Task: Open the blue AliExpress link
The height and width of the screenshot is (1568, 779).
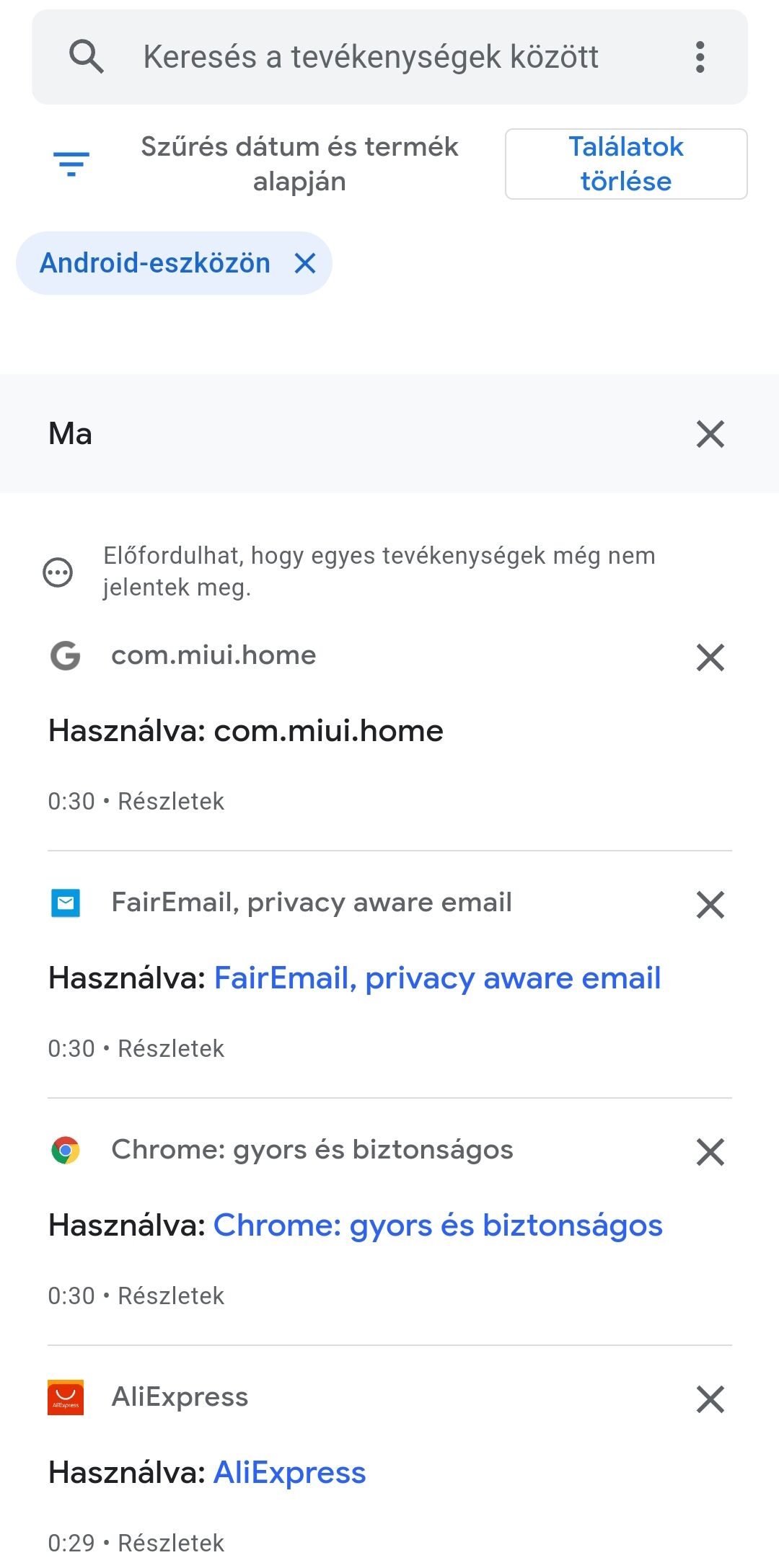Action: click(x=290, y=1473)
